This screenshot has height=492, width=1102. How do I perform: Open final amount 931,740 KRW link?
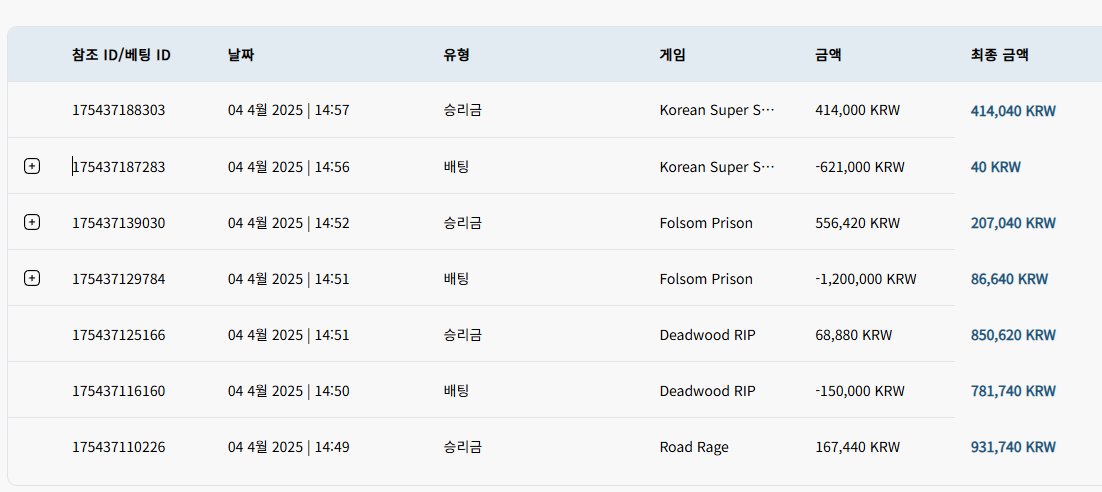(x=1013, y=447)
